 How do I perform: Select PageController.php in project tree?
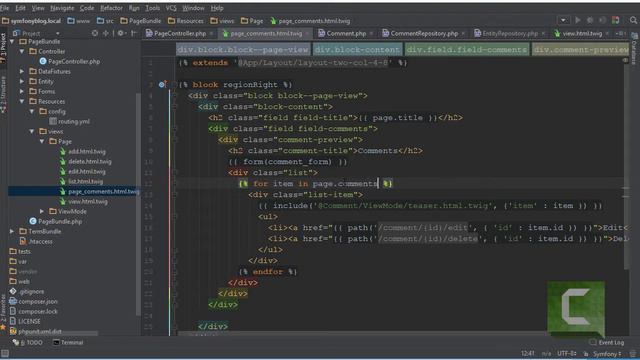click(69, 62)
